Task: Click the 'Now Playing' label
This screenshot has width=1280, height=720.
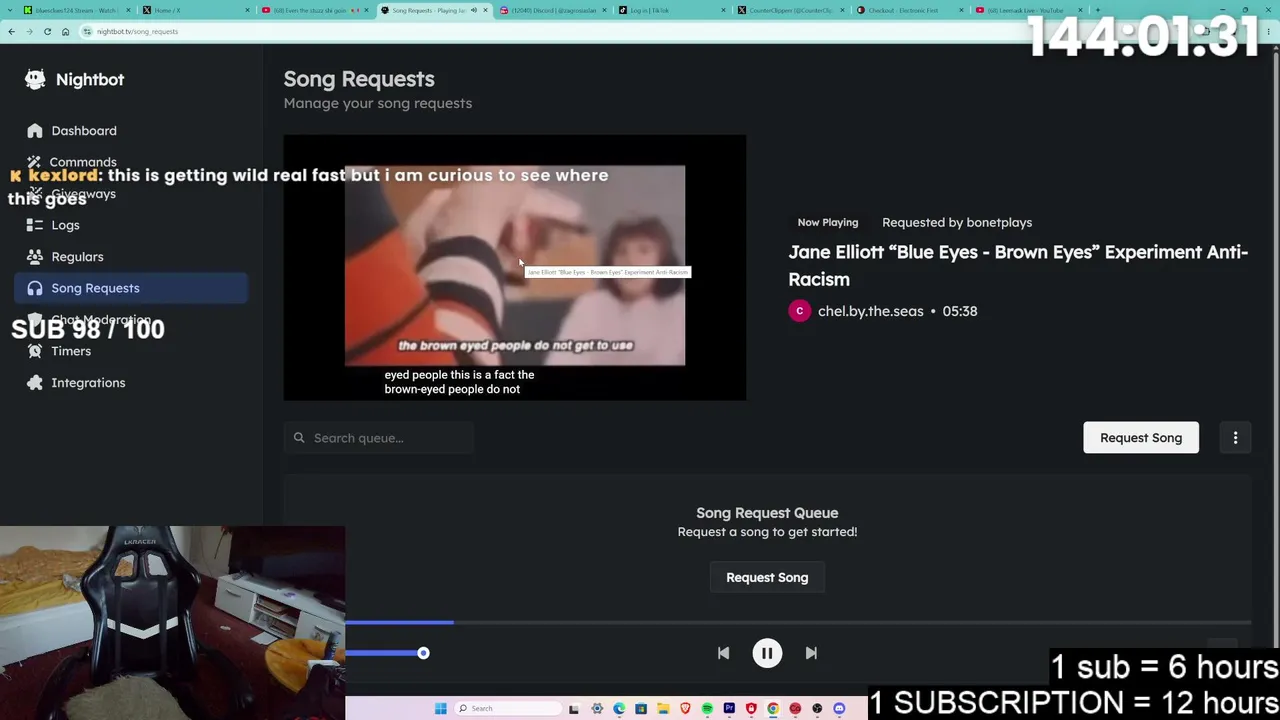Action: click(828, 223)
